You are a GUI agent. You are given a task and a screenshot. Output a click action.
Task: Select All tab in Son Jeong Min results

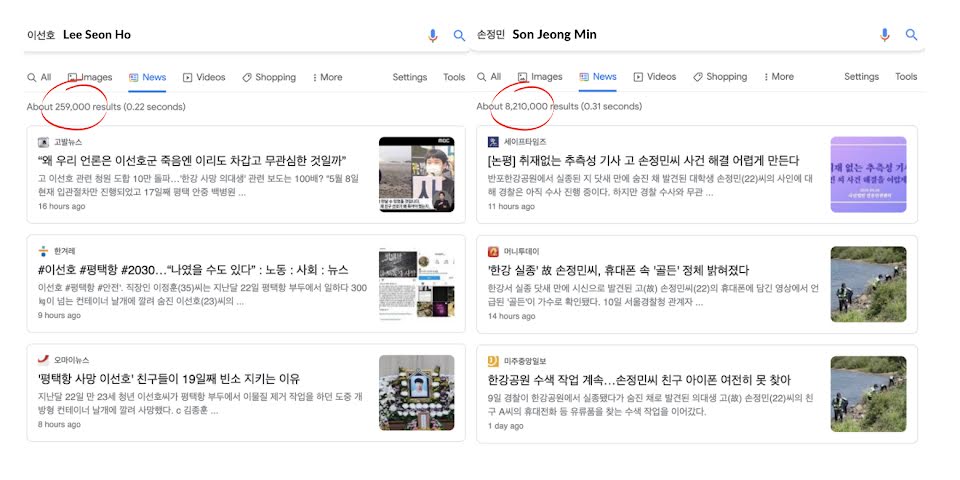[x=489, y=77]
